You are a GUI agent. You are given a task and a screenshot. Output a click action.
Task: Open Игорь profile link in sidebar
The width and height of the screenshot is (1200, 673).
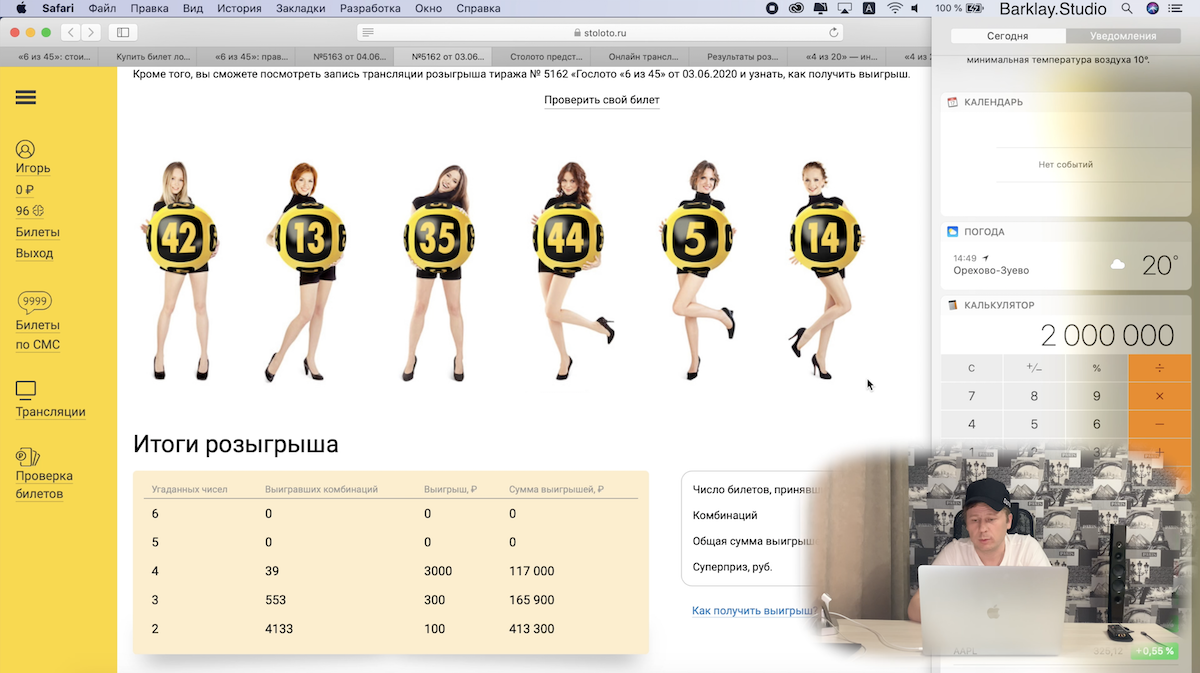click(33, 168)
